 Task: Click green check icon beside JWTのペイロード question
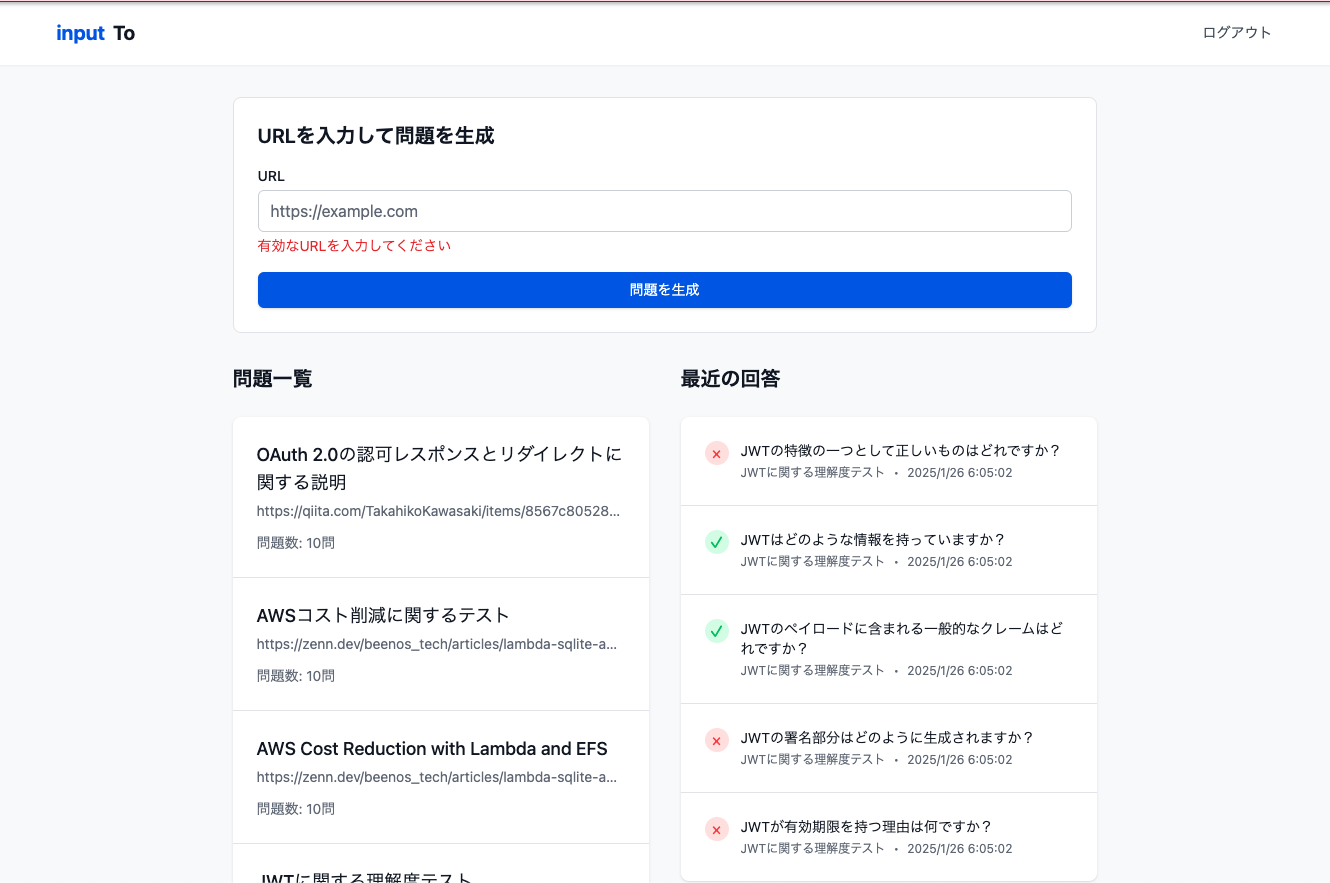[716, 631]
